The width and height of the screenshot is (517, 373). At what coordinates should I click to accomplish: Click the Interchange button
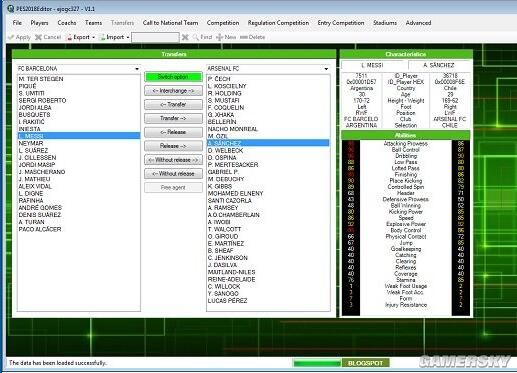coord(173,91)
